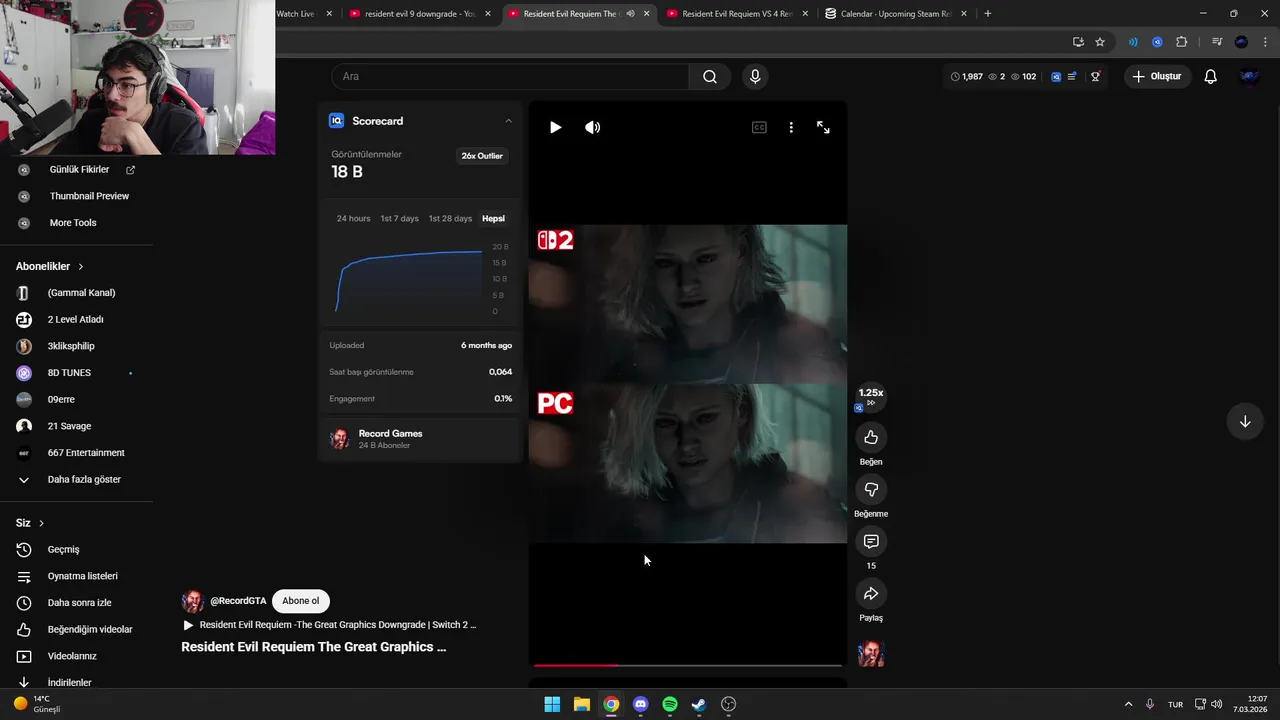Change the 1.25x playback speed
This screenshot has height=720, width=1280.
(871, 396)
